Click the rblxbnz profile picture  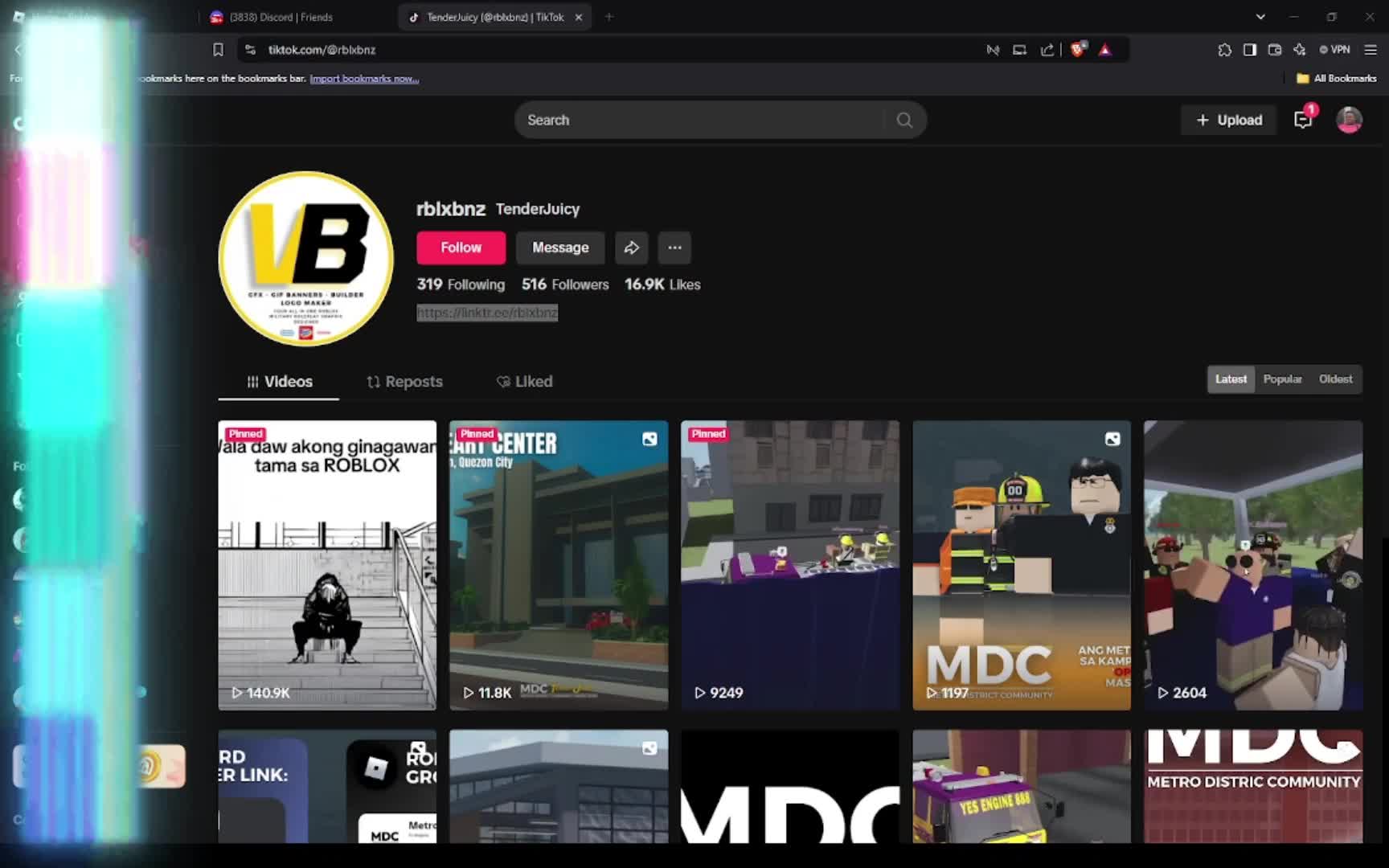306,259
